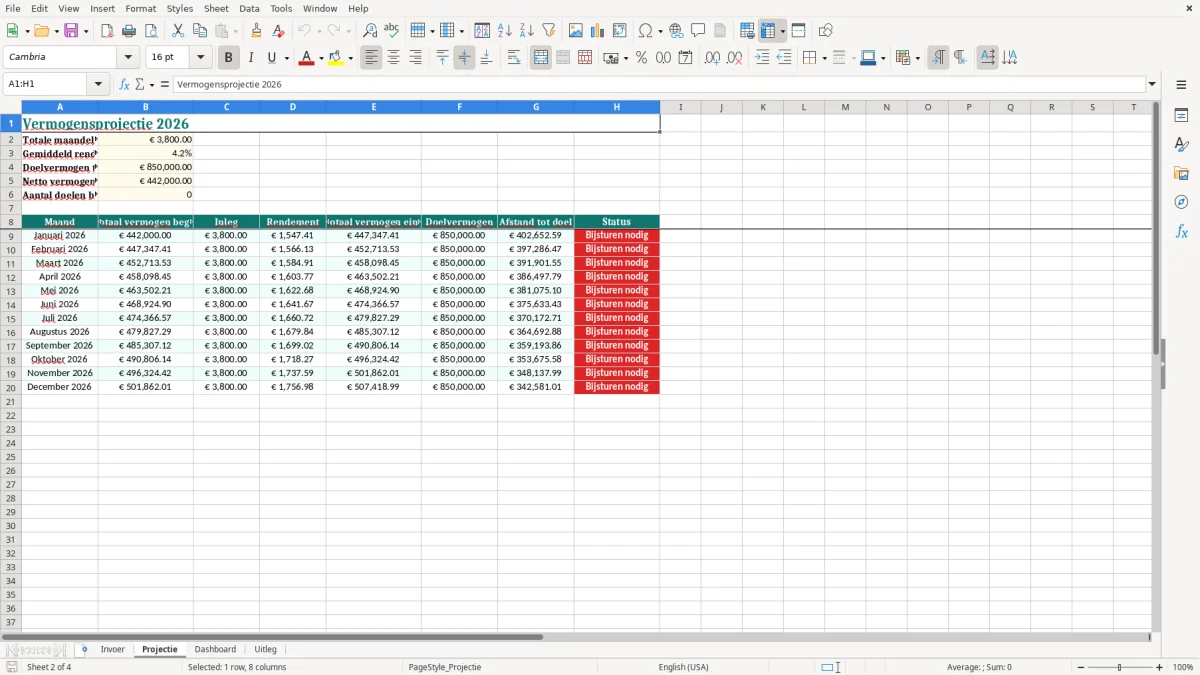Open special character dropdown arrow
This screenshot has width=1200, height=675.
pos(661,31)
